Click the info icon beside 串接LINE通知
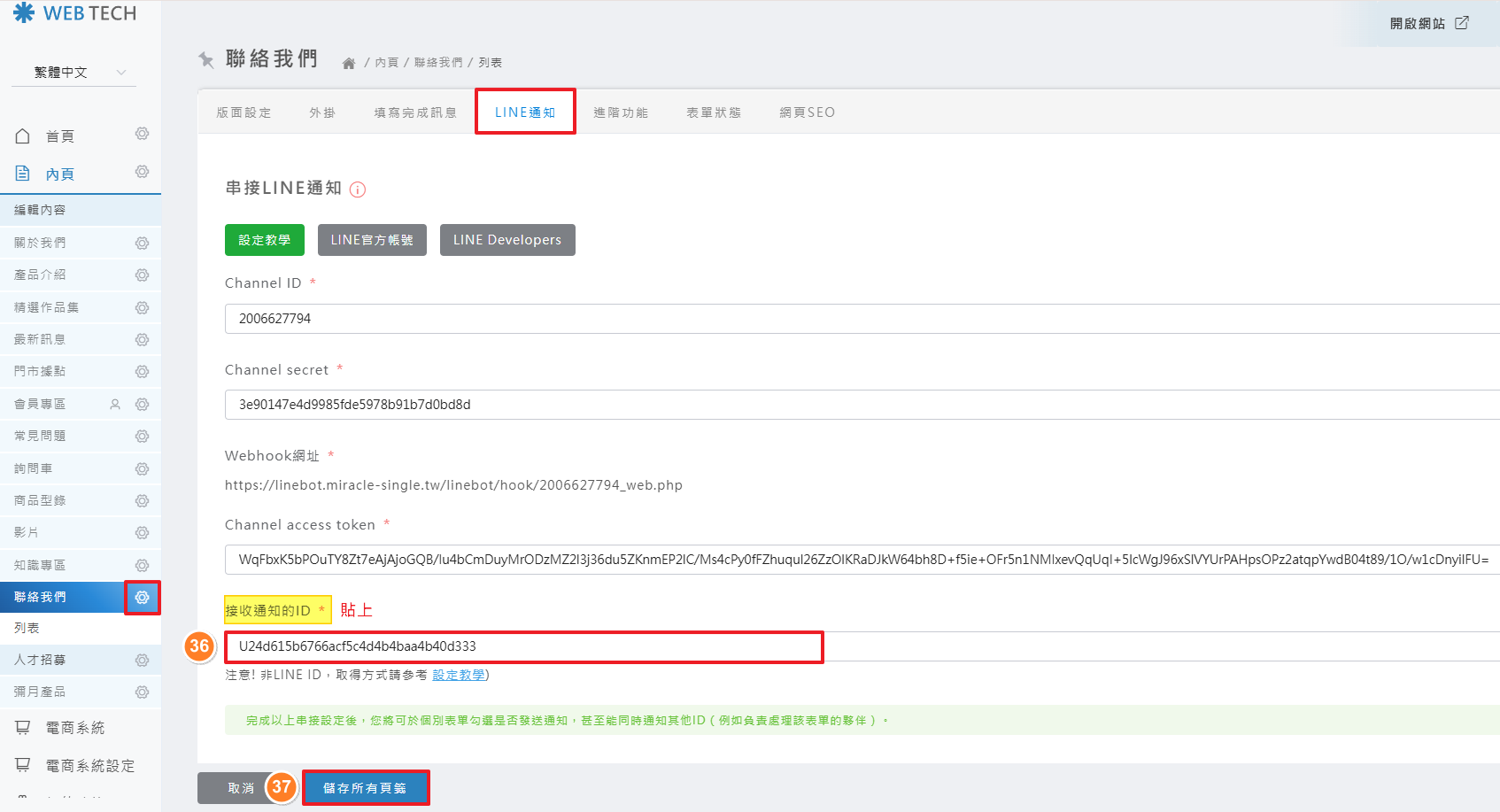 pos(358,189)
